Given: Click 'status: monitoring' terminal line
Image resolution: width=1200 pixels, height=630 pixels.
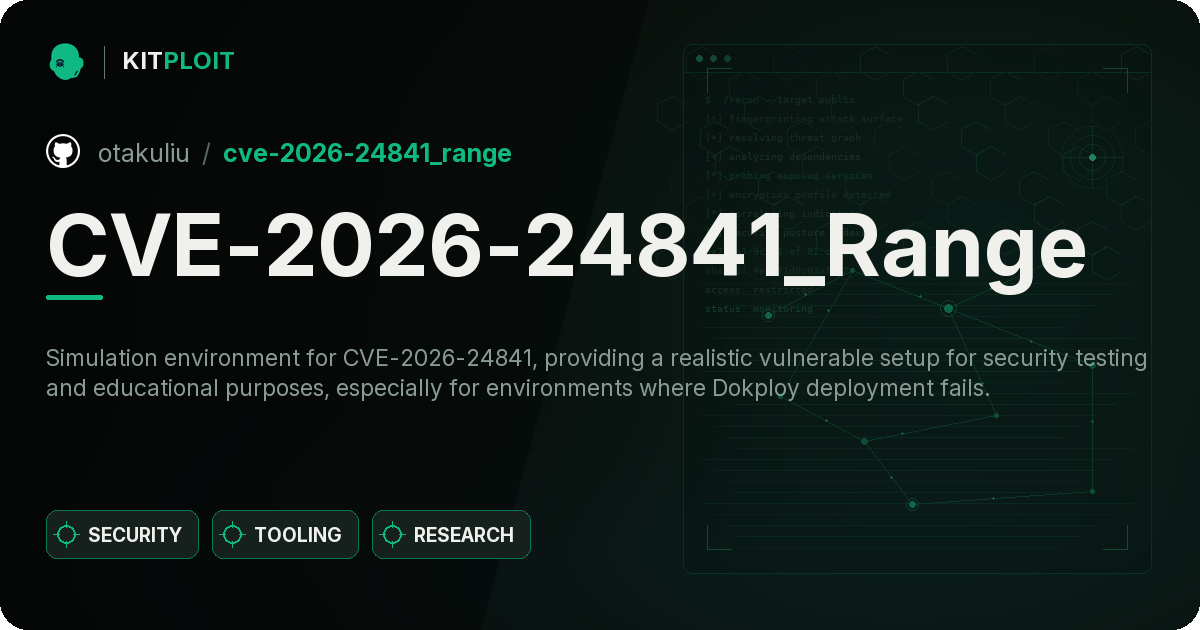Looking at the screenshot, I should pos(759,309).
